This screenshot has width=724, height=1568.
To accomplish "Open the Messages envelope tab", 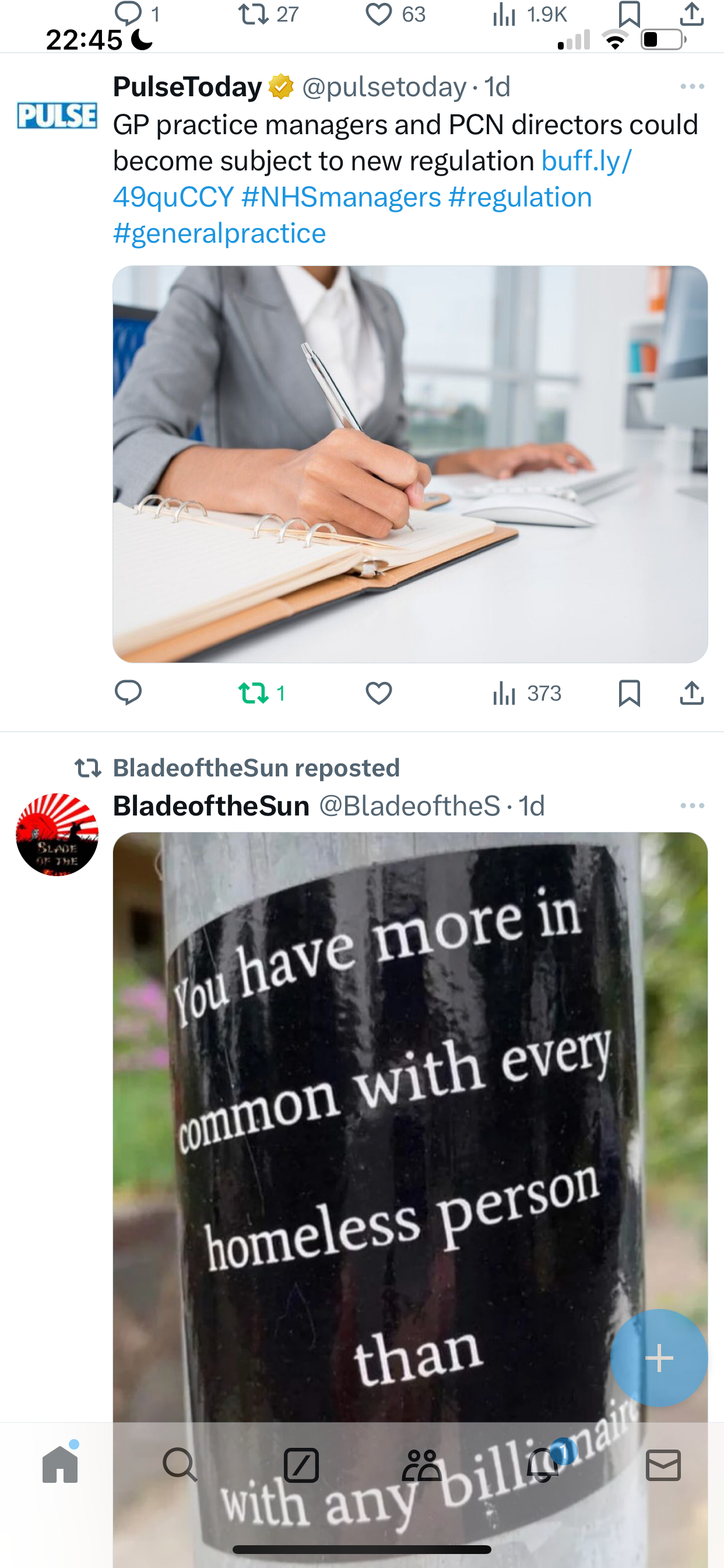I will click(663, 1465).
